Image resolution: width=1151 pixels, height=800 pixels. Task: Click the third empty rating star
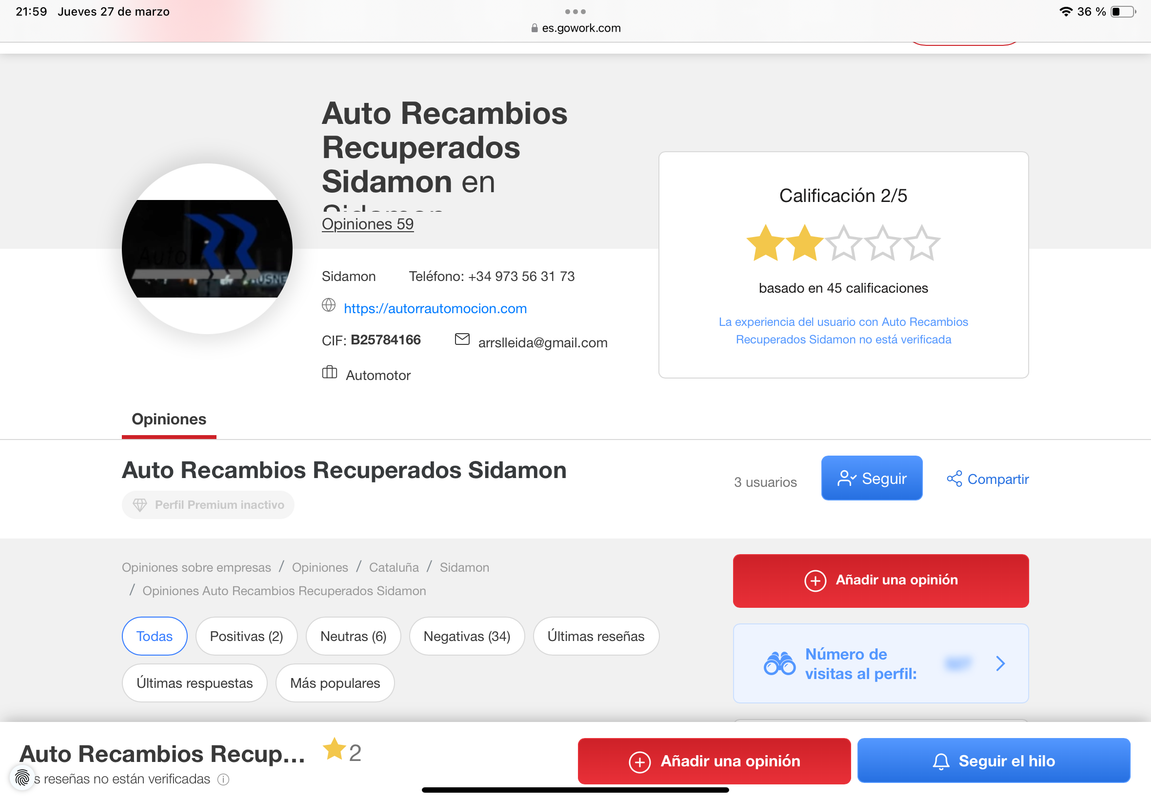(843, 243)
